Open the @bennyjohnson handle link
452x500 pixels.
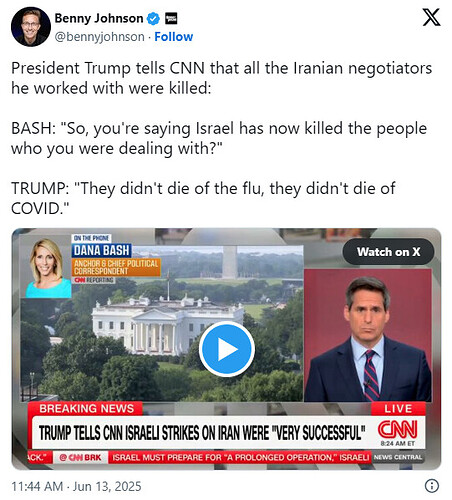pos(99,37)
